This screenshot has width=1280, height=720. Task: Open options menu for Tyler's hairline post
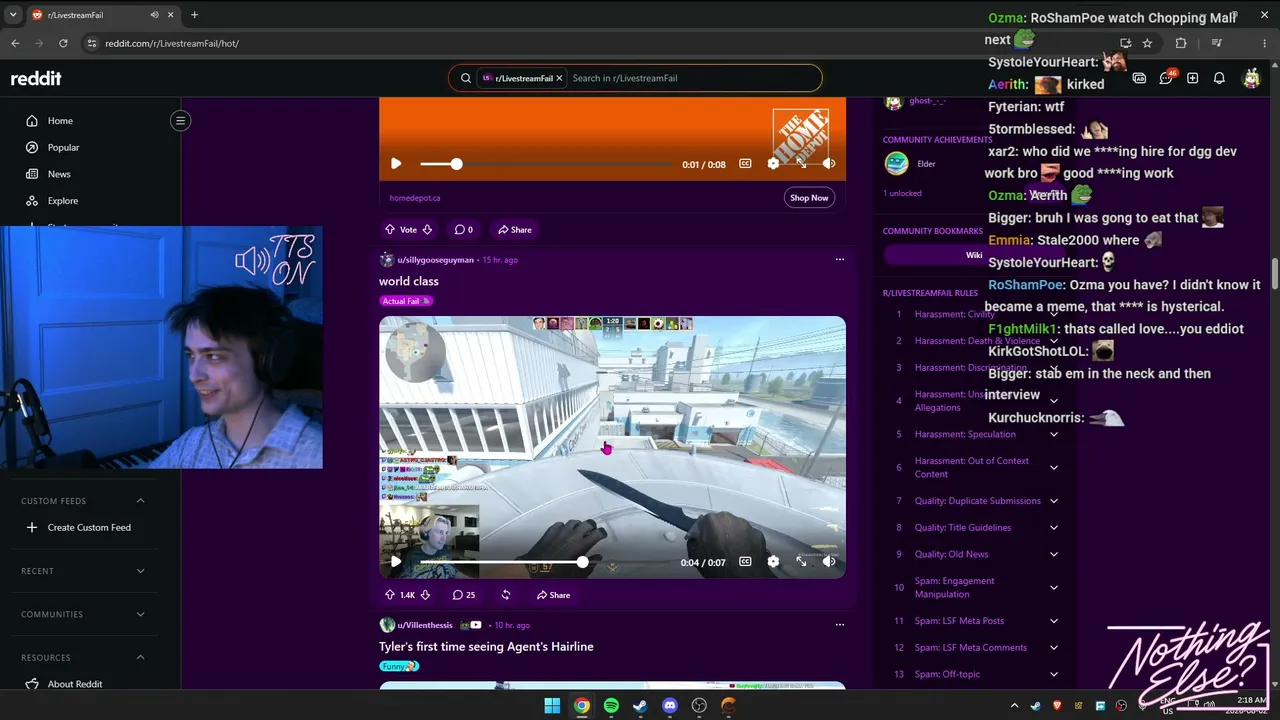(x=840, y=625)
